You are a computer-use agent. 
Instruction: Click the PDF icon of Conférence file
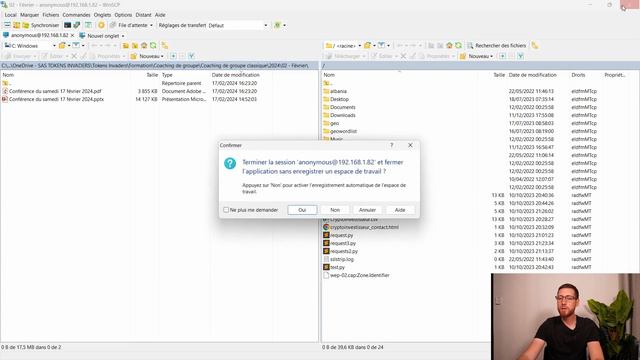[5, 91]
